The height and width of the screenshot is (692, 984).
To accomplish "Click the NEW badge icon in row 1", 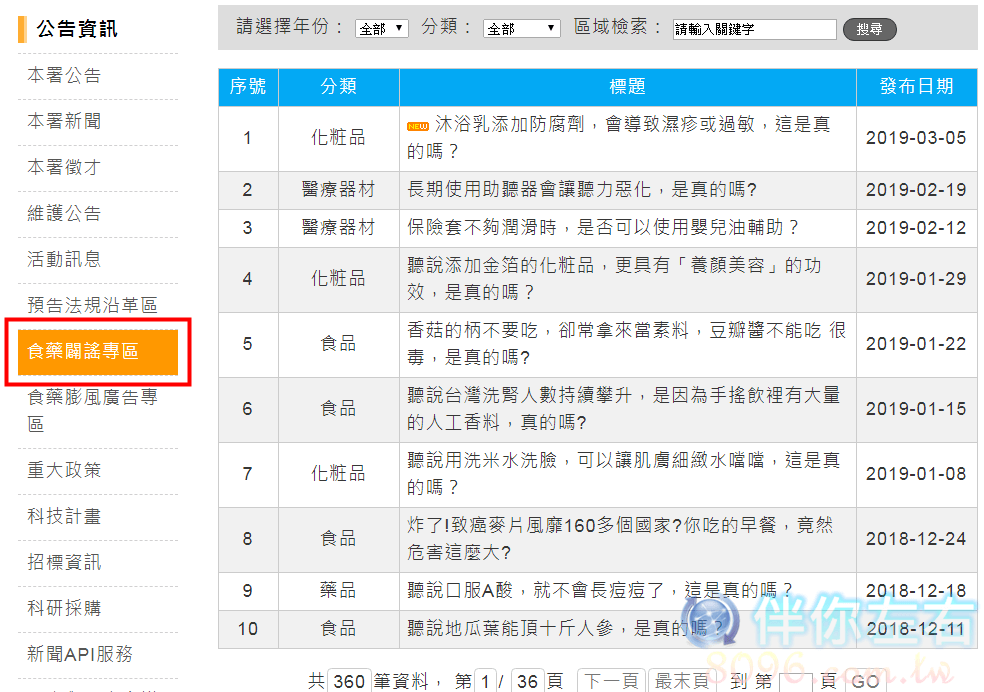I will tap(417, 126).
